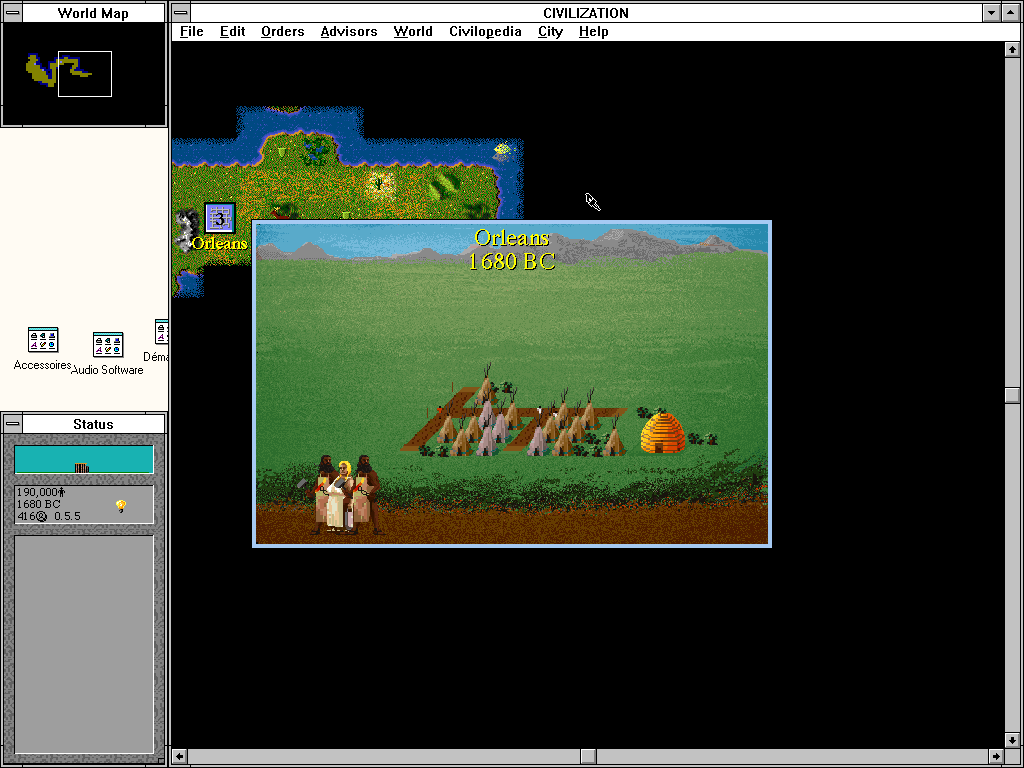
Task: Open the Civilization window control menu
Action: pos(181,12)
